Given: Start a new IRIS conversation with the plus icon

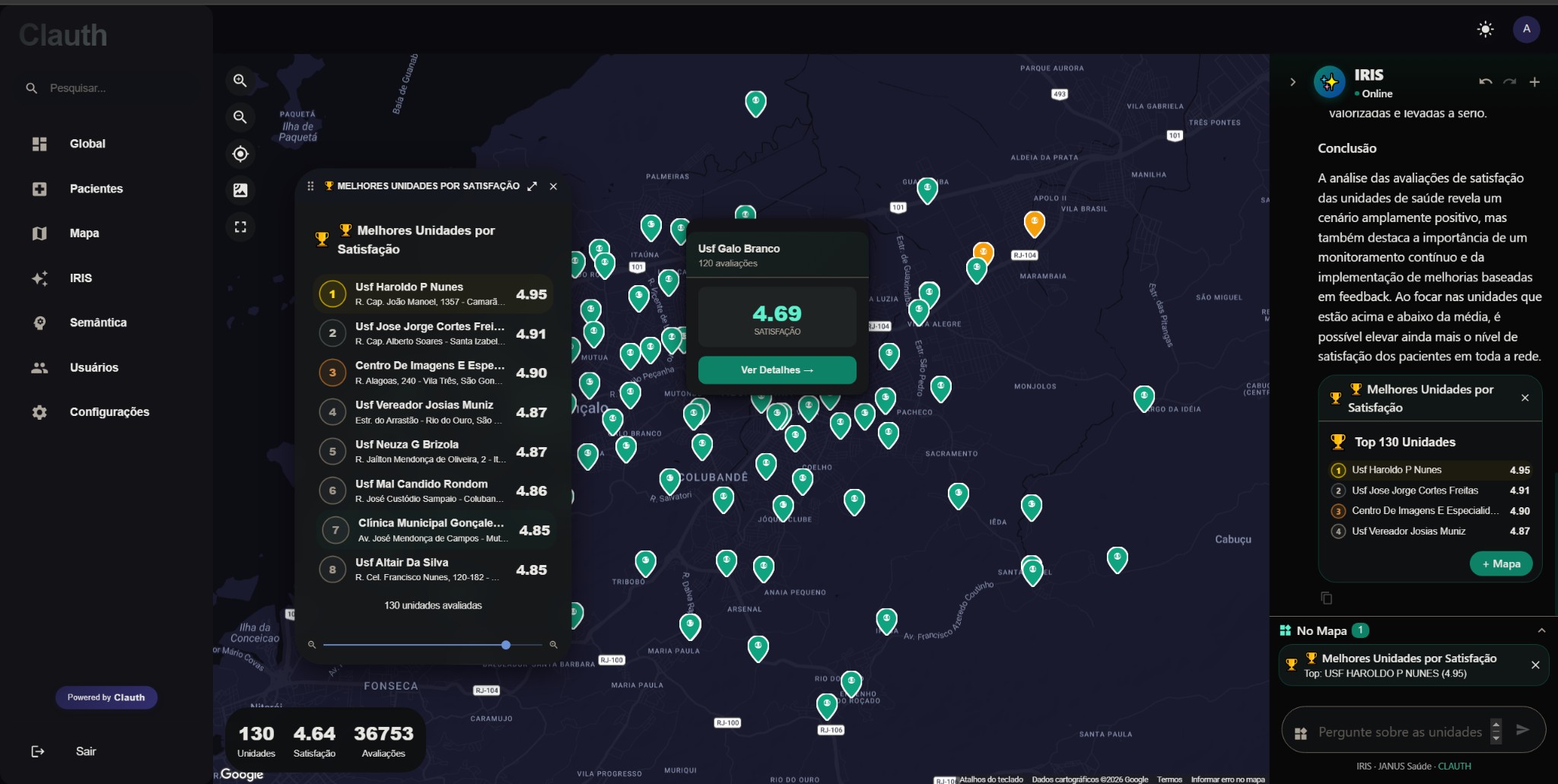Looking at the screenshot, I should click(1535, 81).
